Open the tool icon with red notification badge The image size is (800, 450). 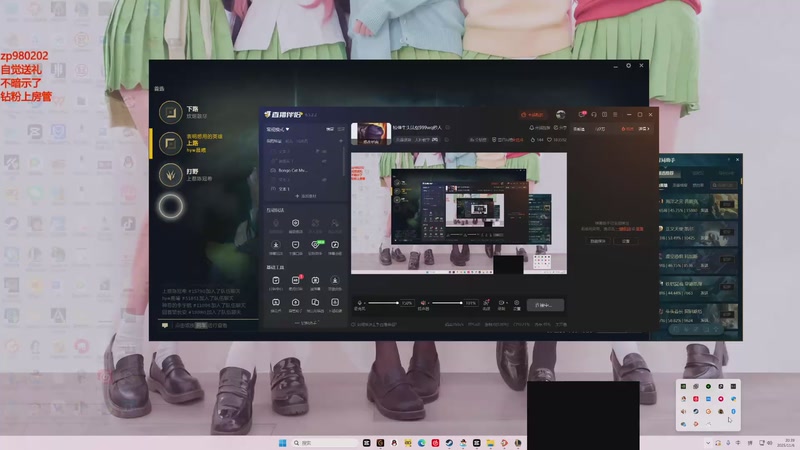coord(295,282)
